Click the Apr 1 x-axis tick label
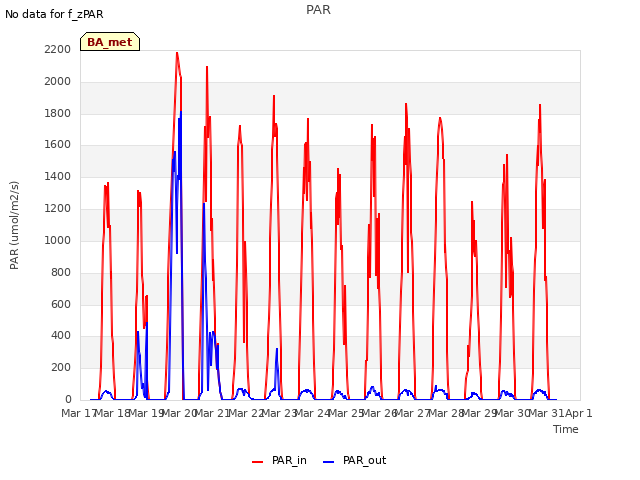The height and width of the screenshot is (480, 640). coord(579,413)
